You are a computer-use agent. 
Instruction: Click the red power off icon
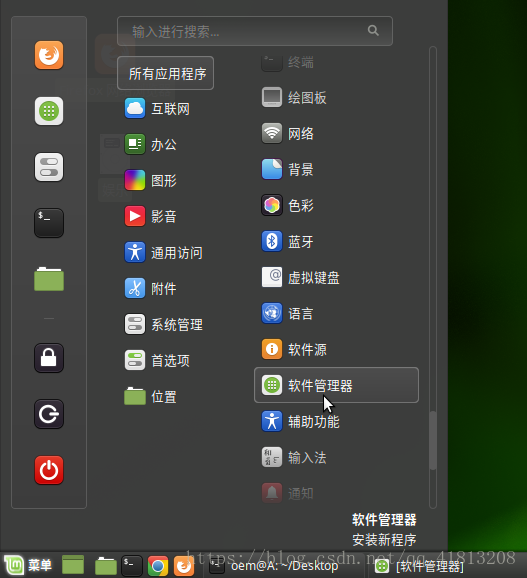[x=49, y=470]
